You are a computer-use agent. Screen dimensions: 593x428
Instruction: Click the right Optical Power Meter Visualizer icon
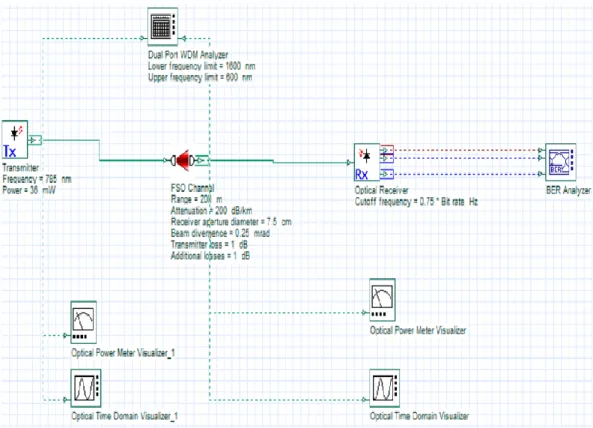[x=382, y=300]
